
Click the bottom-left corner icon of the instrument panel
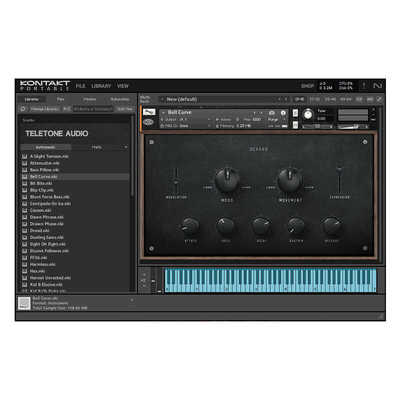(152, 249)
